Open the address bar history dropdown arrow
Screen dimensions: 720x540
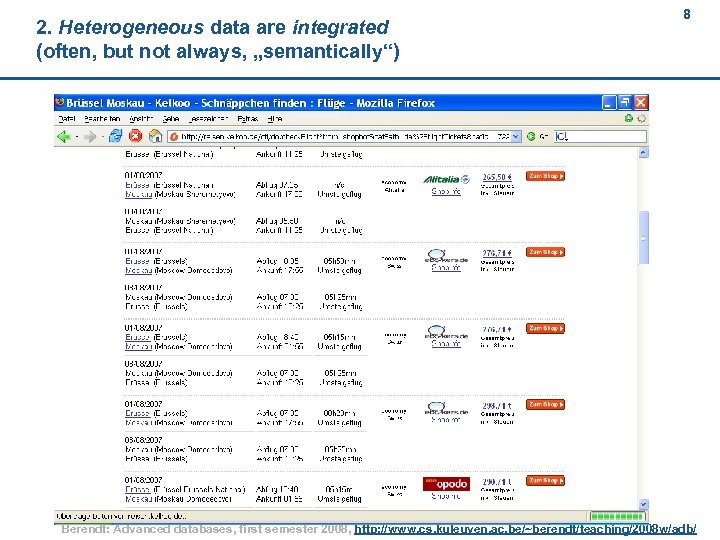(x=516, y=136)
